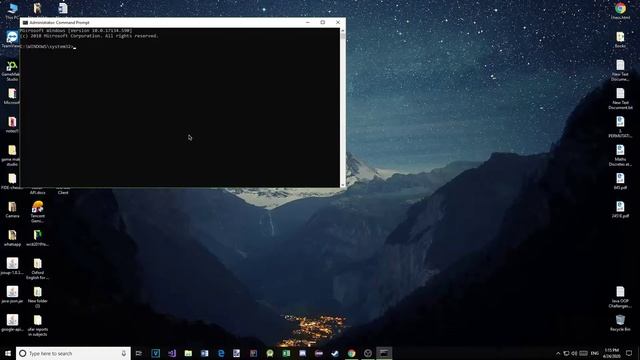The width and height of the screenshot is (640, 360).
Task: Switch the ENG input language indicator
Action: (x=595, y=353)
